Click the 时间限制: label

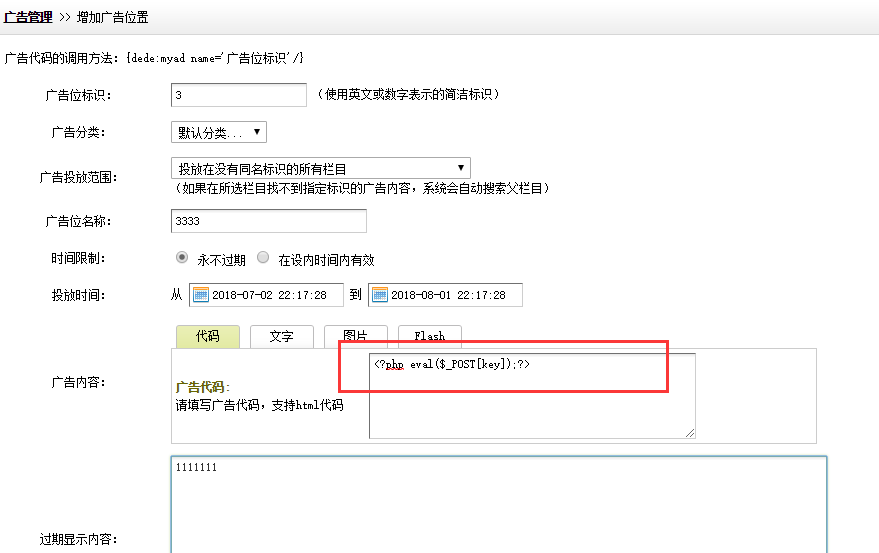78,258
